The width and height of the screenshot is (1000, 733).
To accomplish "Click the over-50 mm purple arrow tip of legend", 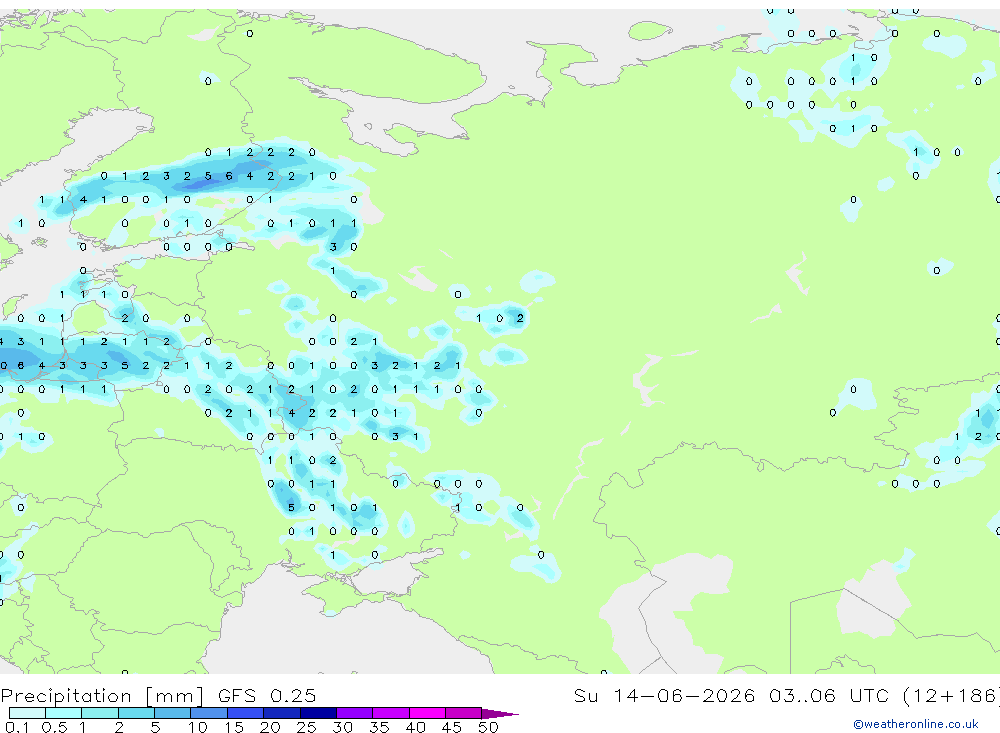I will tap(499, 714).
